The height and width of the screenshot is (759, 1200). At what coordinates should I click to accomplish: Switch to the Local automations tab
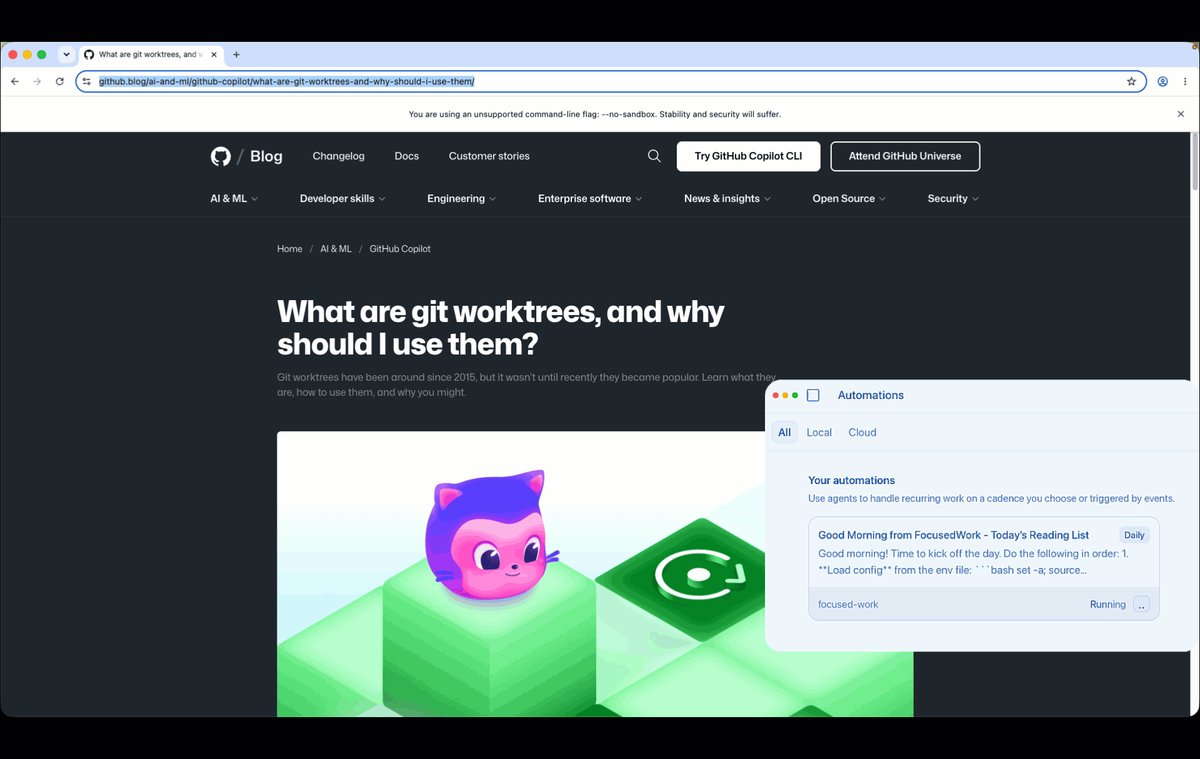(x=819, y=432)
